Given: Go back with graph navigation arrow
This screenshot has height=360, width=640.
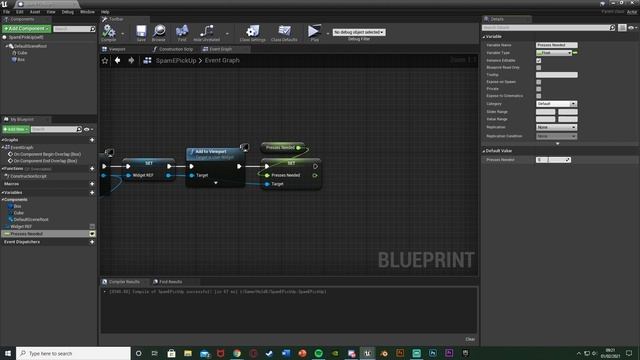Looking at the screenshot, I should click(118, 60).
